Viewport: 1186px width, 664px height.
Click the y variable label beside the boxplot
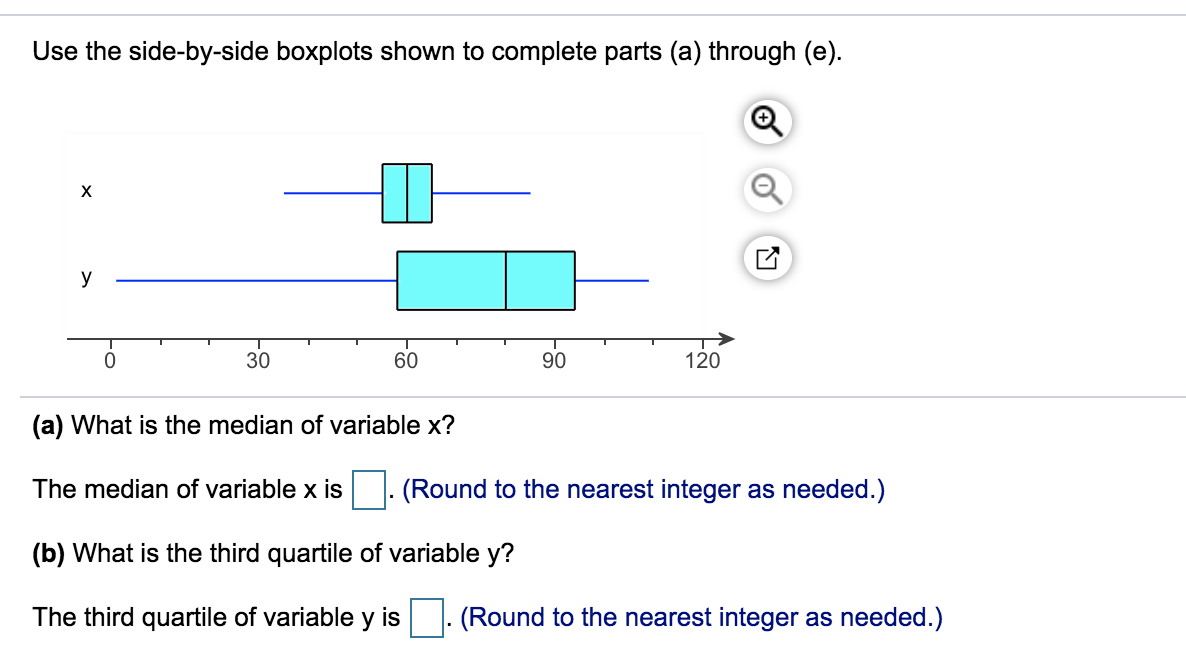click(86, 277)
